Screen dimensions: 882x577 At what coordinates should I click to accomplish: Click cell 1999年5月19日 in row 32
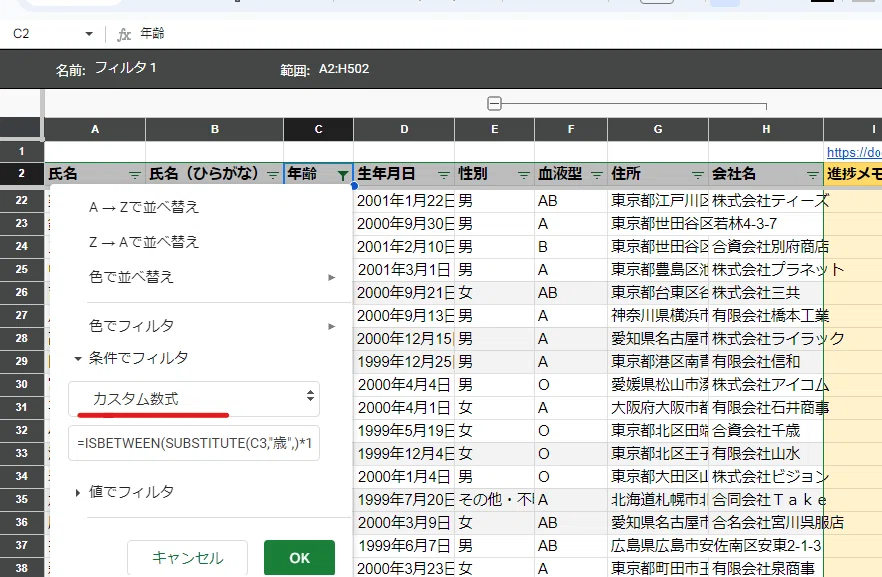point(404,431)
